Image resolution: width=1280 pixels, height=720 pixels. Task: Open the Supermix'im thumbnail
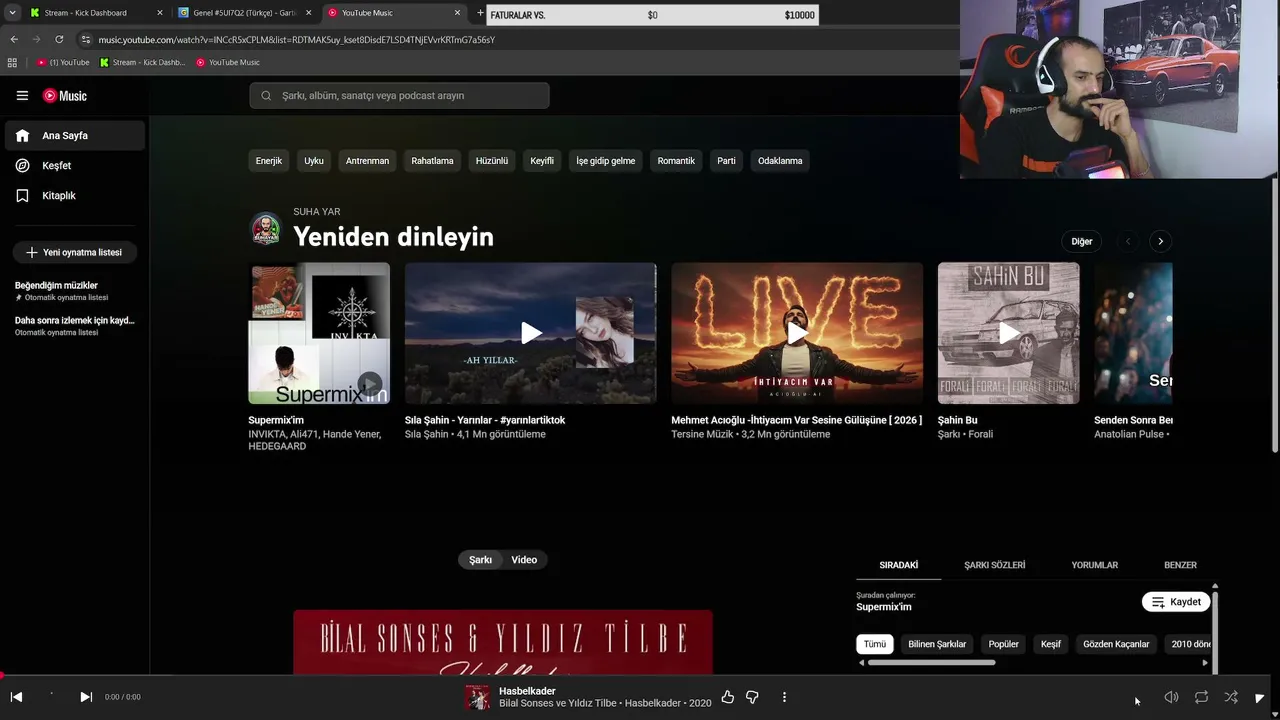pyautogui.click(x=319, y=333)
